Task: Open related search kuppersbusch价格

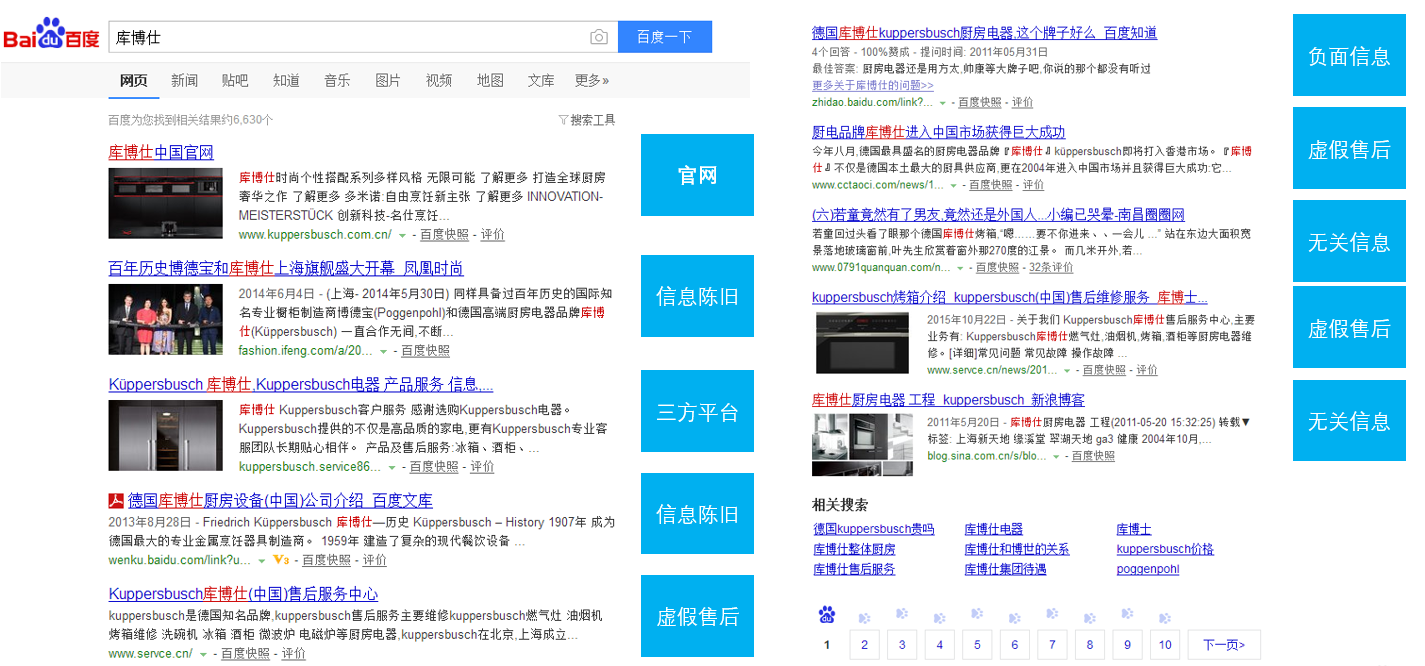Action: [x=1165, y=549]
